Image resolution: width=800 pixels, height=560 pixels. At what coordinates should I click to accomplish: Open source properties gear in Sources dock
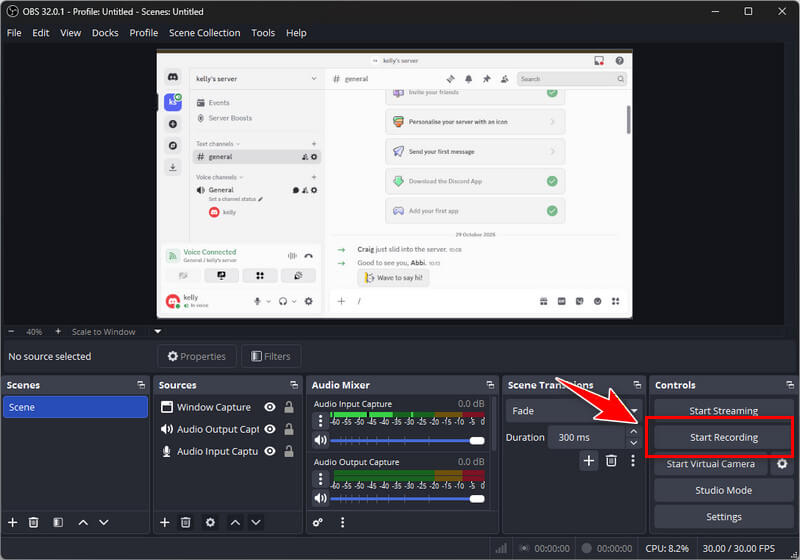point(210,522)
